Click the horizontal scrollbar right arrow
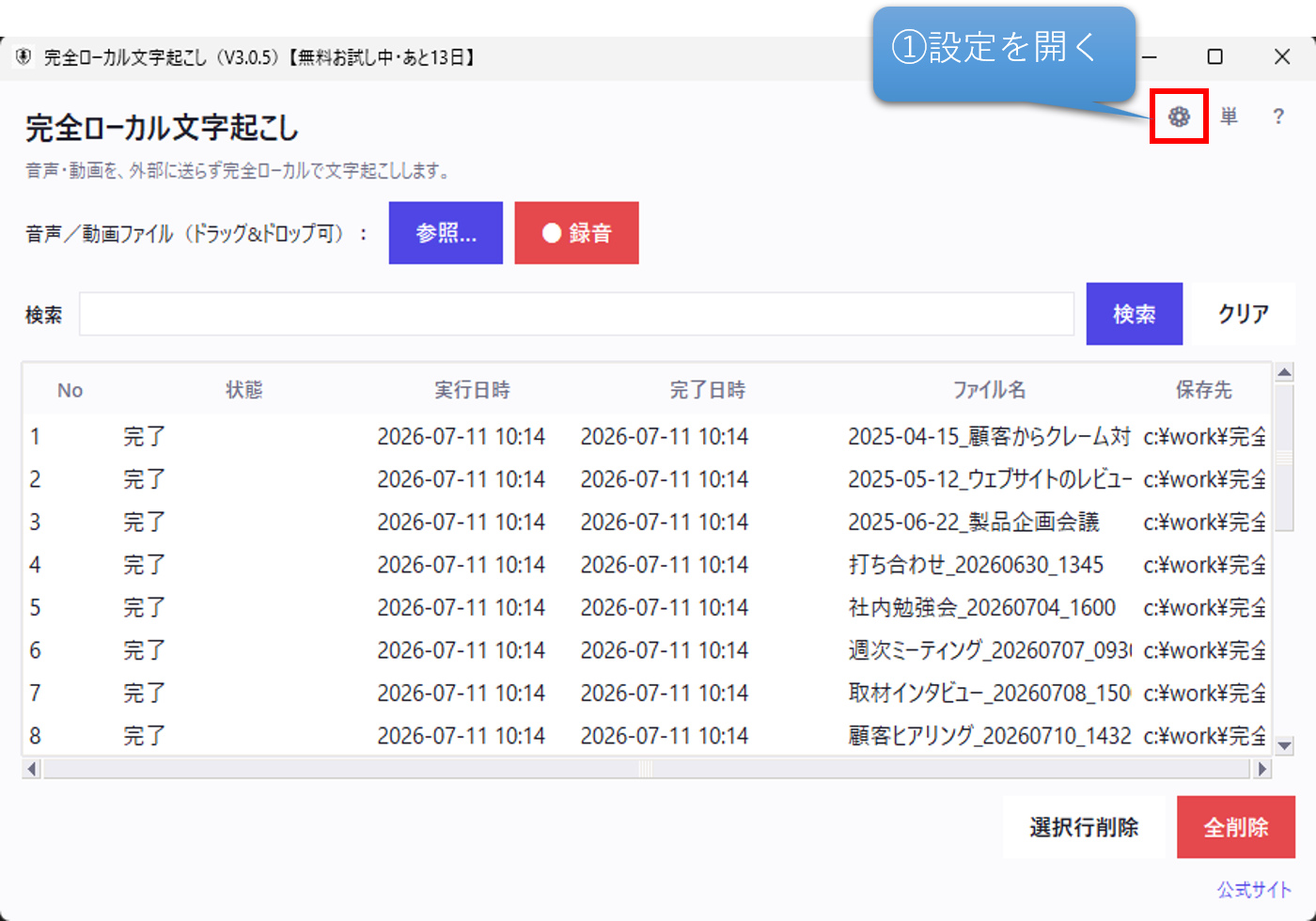 coord(1262,769)
